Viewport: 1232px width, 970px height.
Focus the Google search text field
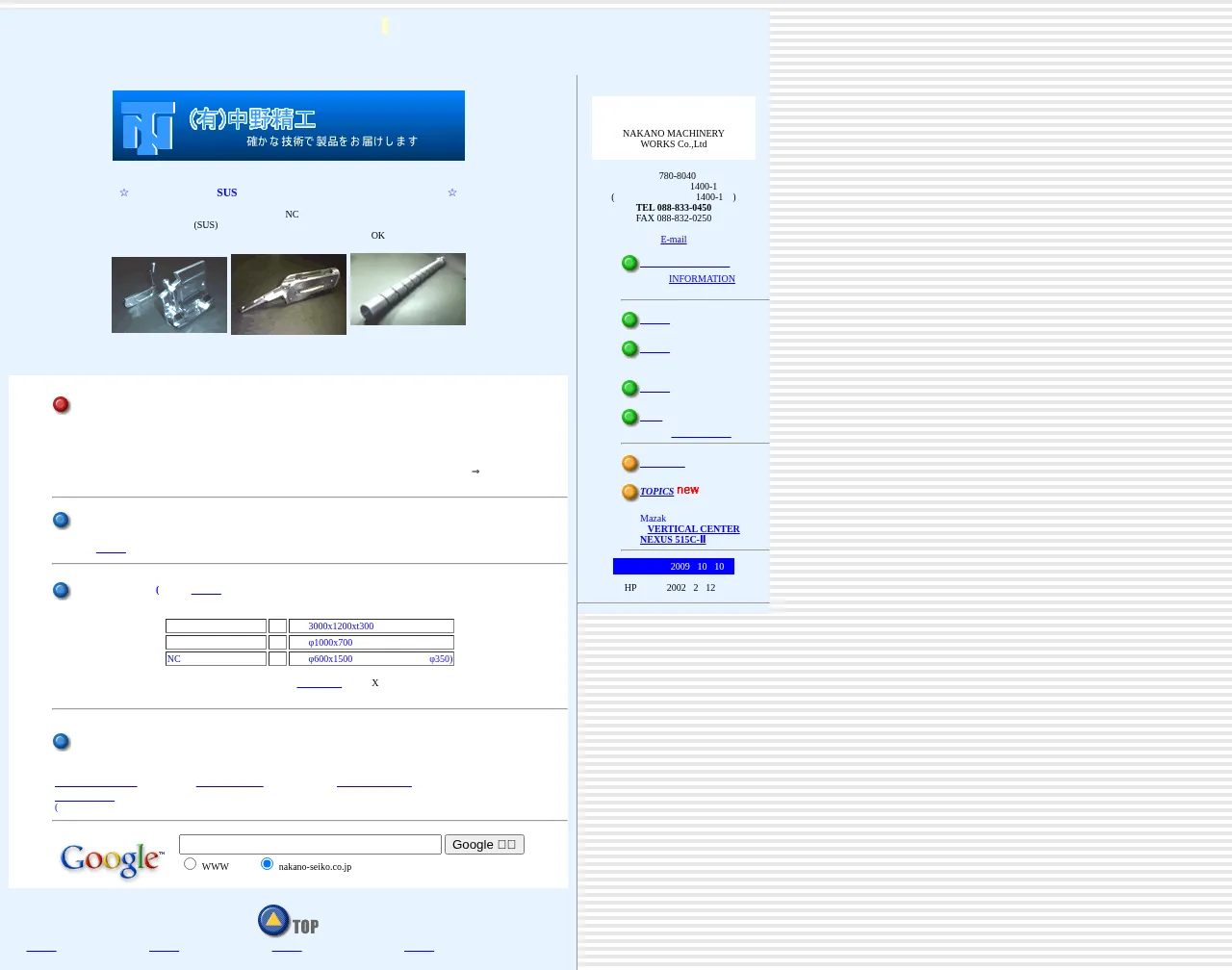click(x=310, y=845)
